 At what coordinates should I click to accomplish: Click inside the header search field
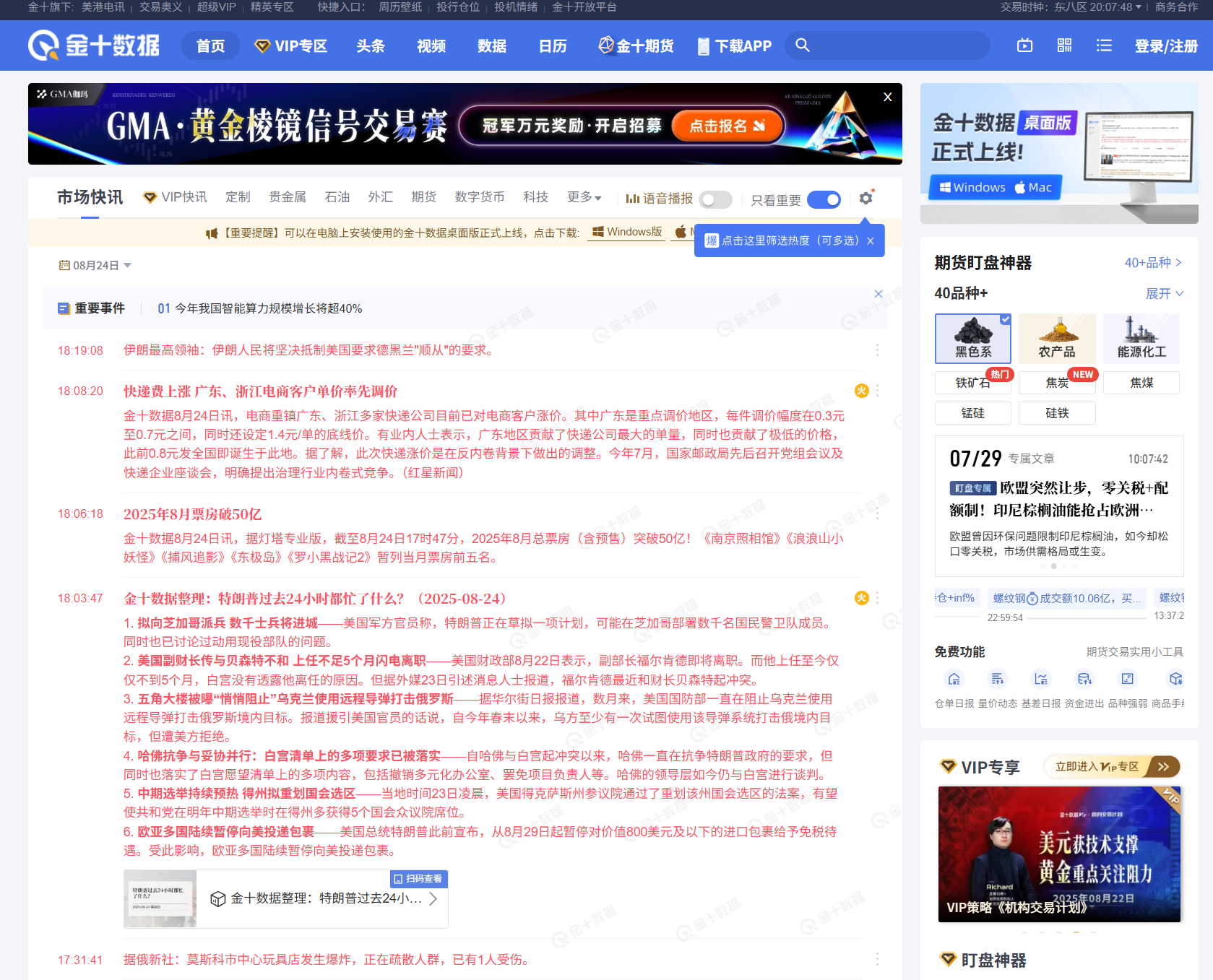(888, 45)
